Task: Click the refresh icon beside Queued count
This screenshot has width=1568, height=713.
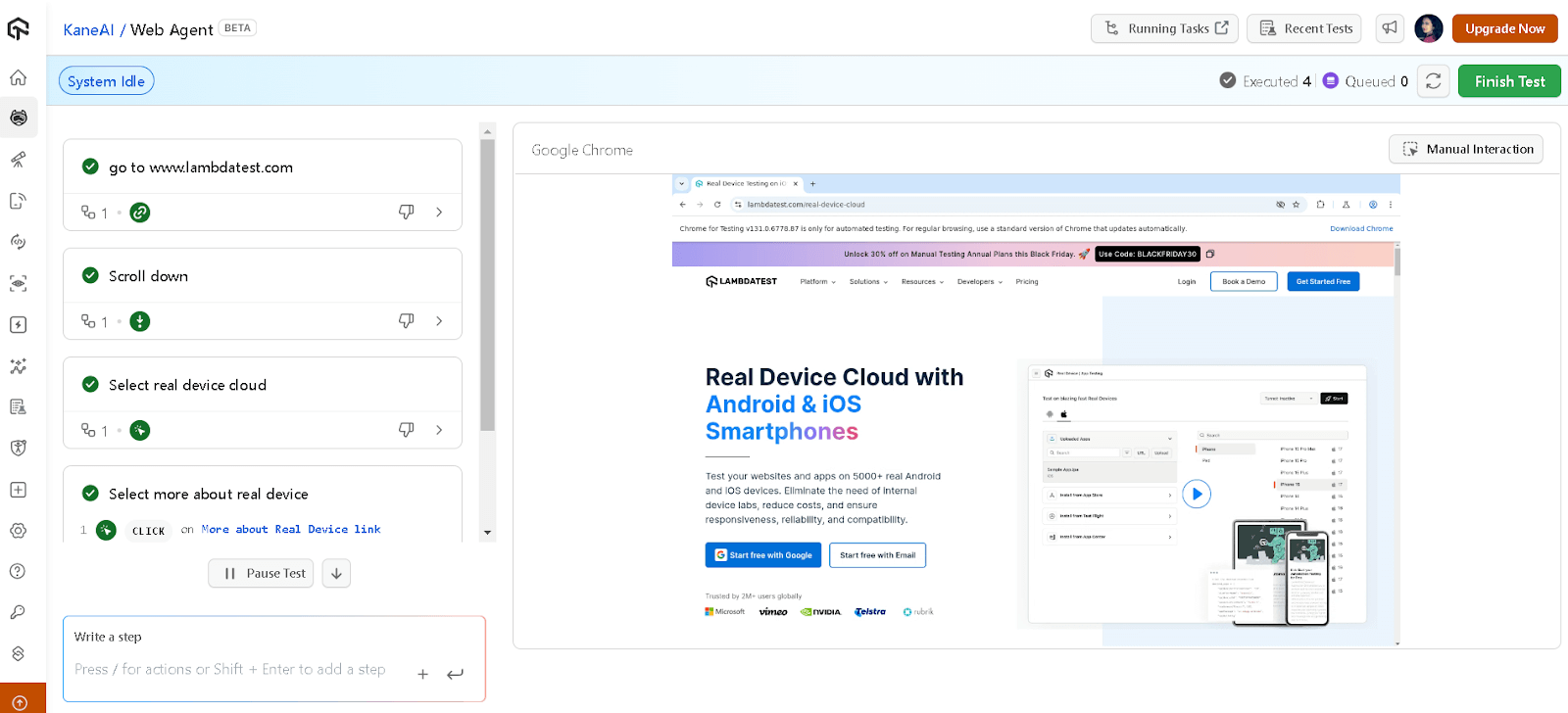Action: click(1433, 81)
